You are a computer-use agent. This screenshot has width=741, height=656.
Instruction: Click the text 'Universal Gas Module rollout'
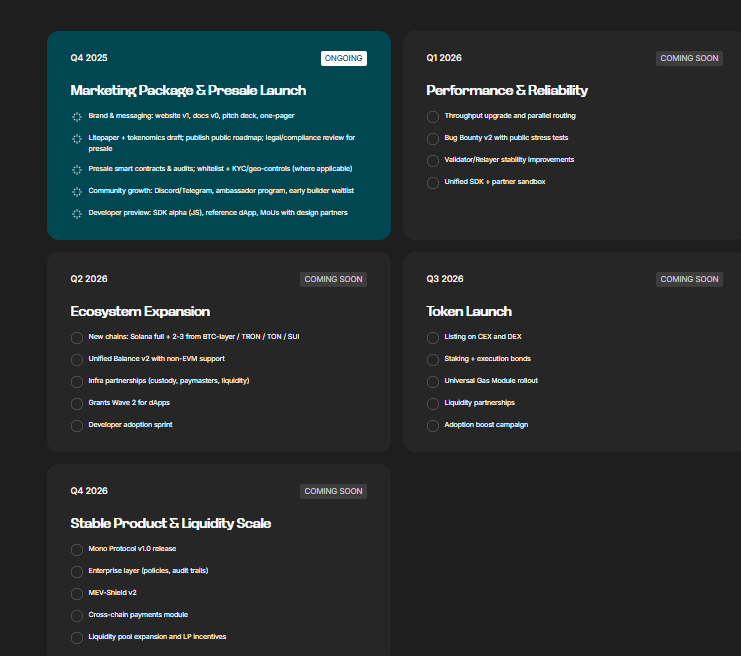pyautogui.click(x=491, y=380)
